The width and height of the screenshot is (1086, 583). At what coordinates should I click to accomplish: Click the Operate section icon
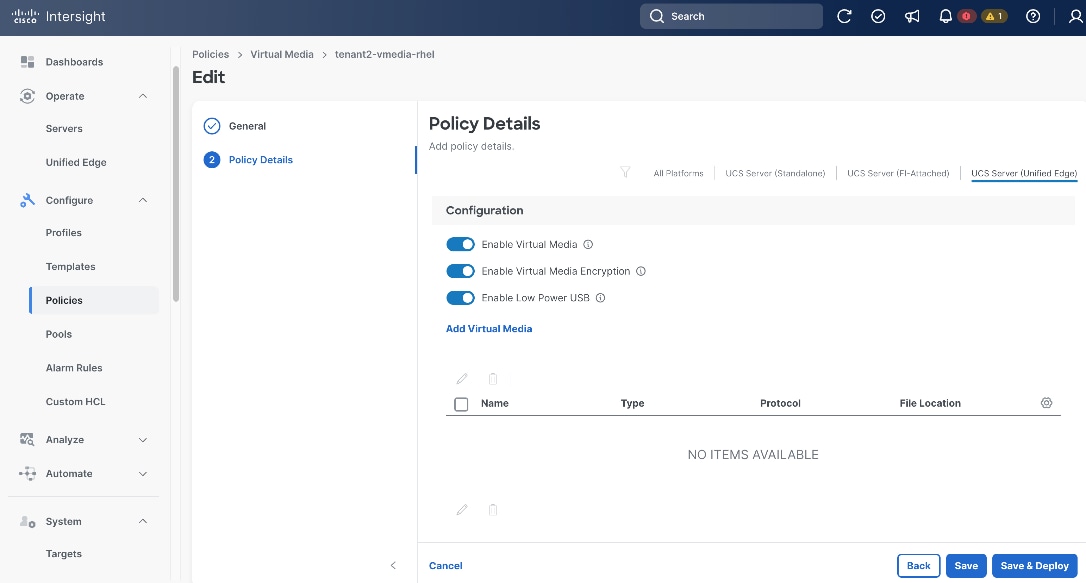coord(27,96)
